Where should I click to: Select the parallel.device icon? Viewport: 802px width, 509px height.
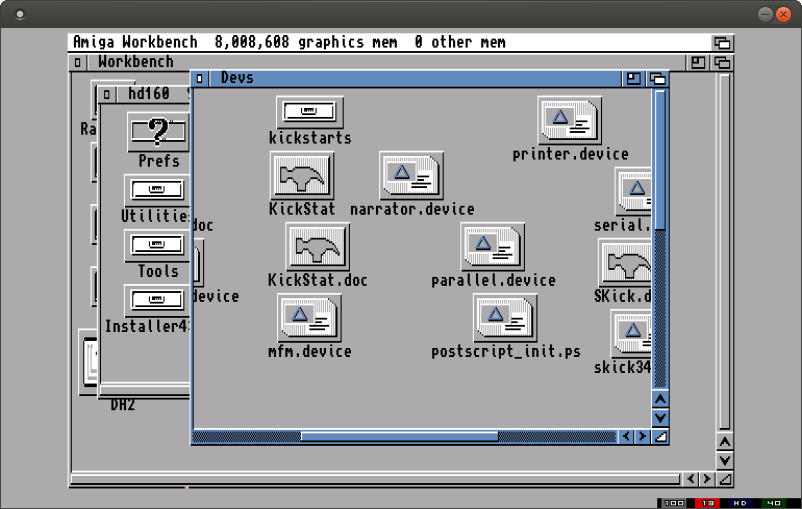click(x=492, y=246)
